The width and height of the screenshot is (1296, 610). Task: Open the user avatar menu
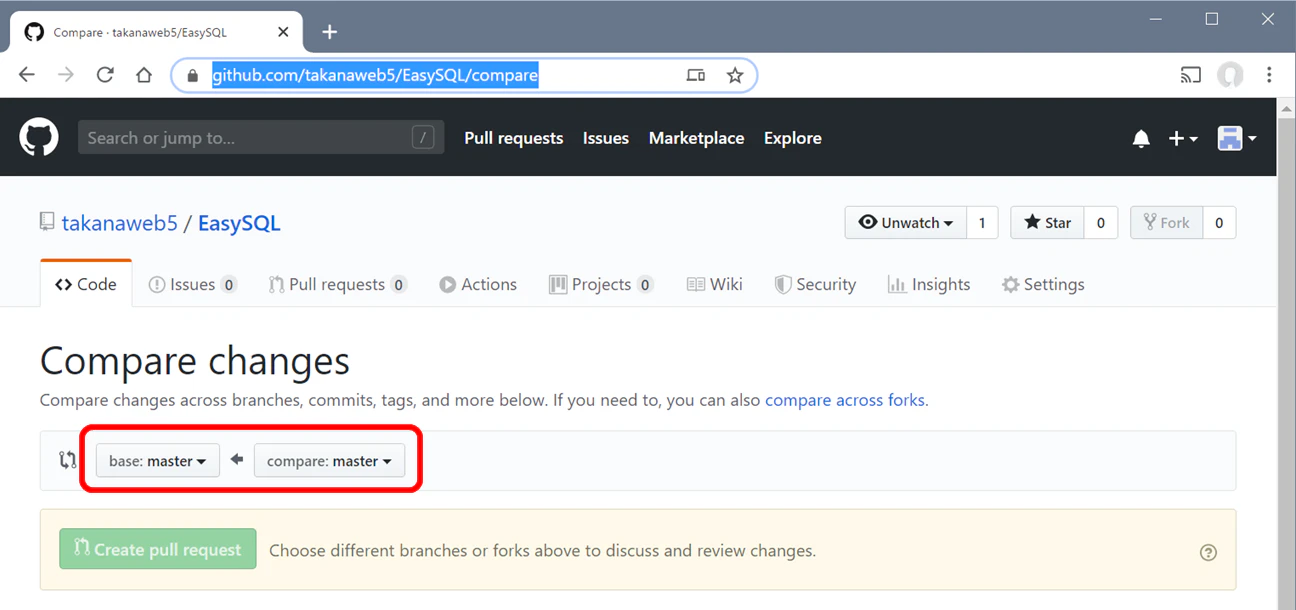tap(1237, 139)
